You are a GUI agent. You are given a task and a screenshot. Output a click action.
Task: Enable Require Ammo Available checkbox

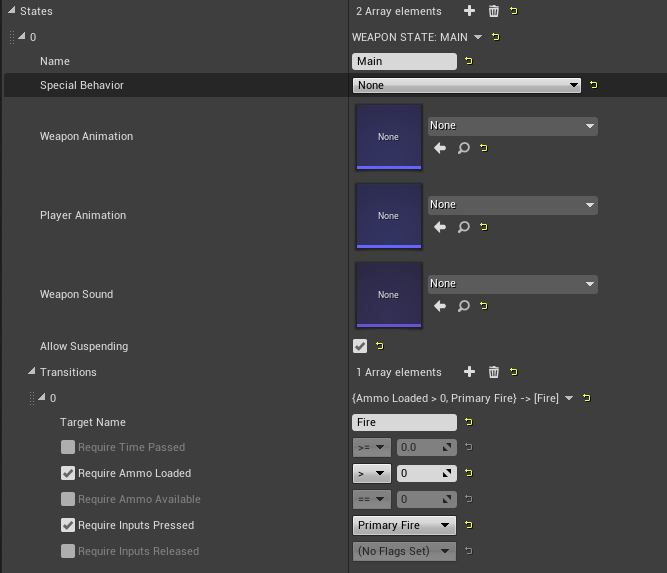(68, 499)
